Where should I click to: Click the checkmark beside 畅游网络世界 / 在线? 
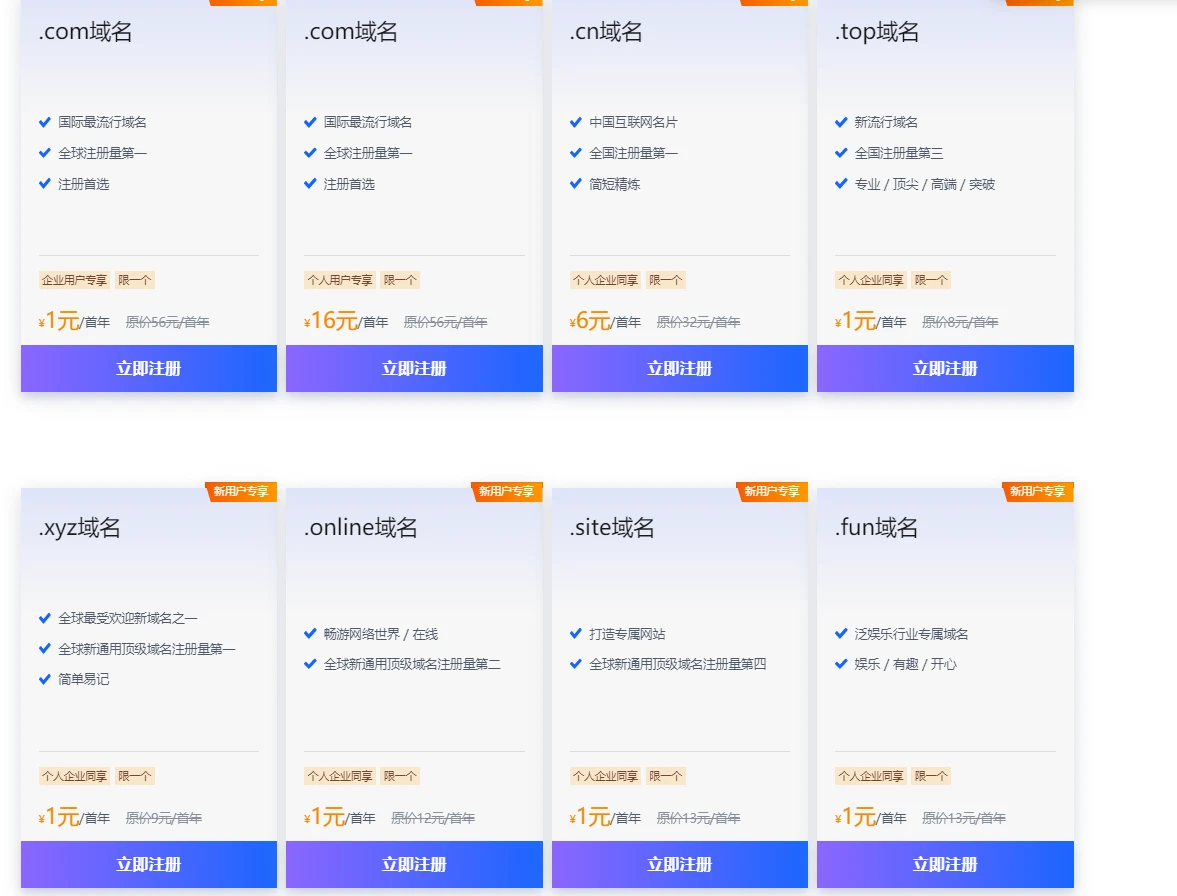[x=310, y=633]
